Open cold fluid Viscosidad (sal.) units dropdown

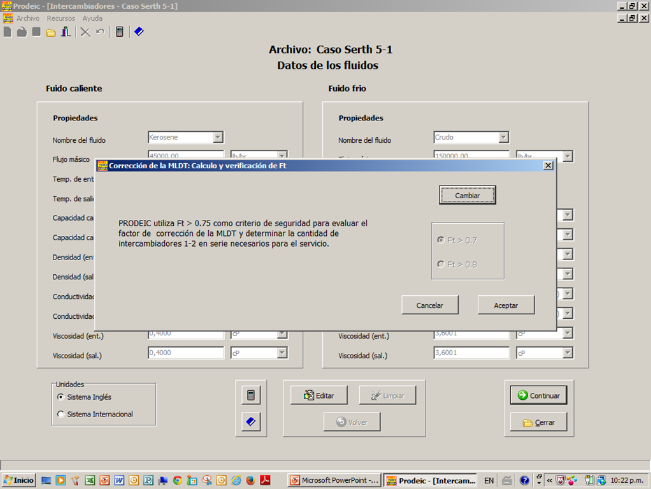coord(568,352)
